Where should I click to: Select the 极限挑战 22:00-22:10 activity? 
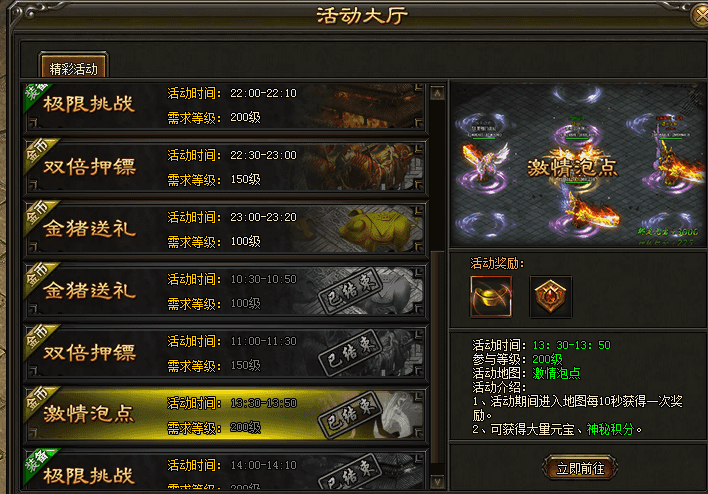pyautogui.click(x=225, y=107)
